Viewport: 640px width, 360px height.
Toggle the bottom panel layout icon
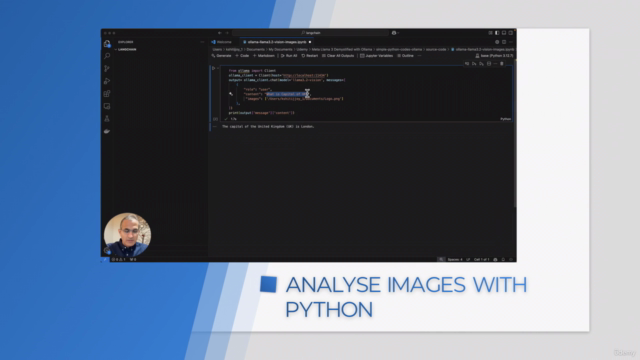(504, 33)
